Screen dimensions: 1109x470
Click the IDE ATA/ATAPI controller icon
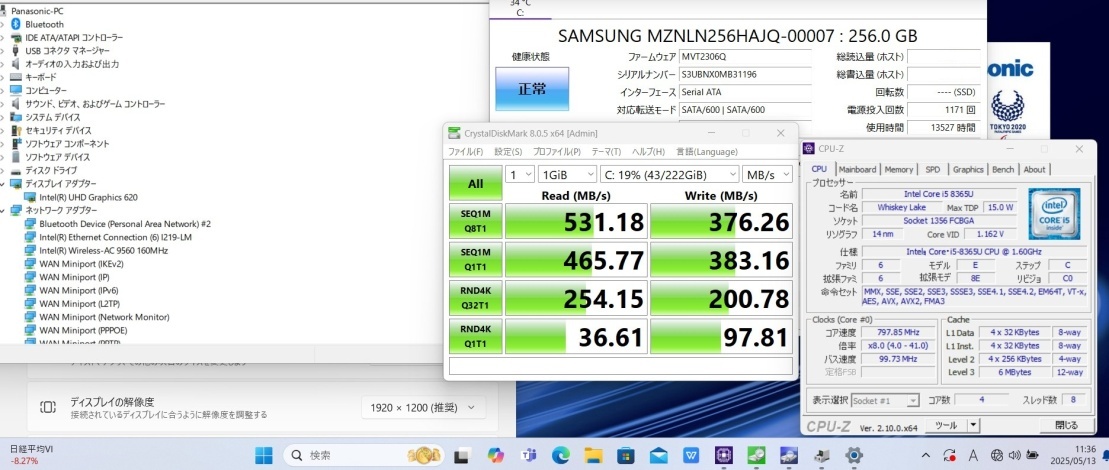pos(16,37)
